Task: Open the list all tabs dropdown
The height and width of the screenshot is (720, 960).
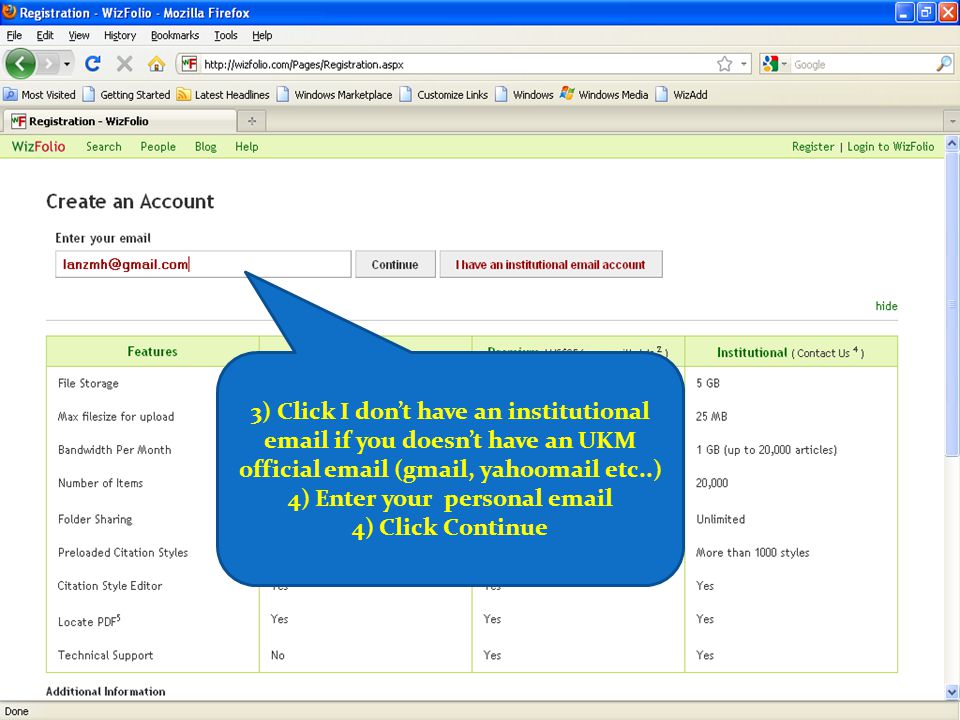Action: 952,121
